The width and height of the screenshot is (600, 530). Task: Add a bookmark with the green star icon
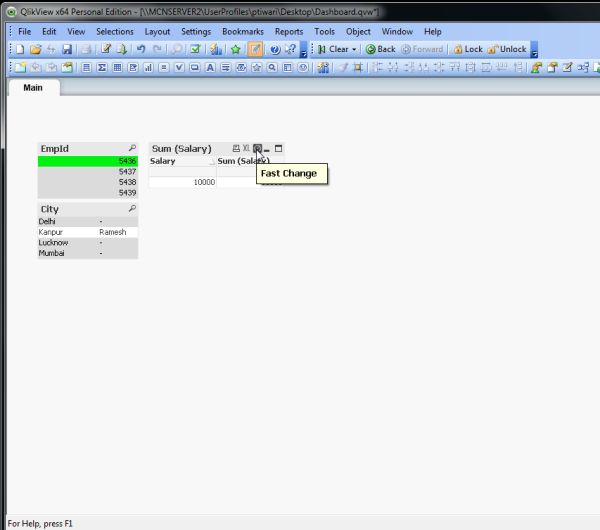click(x=236, y=49)
